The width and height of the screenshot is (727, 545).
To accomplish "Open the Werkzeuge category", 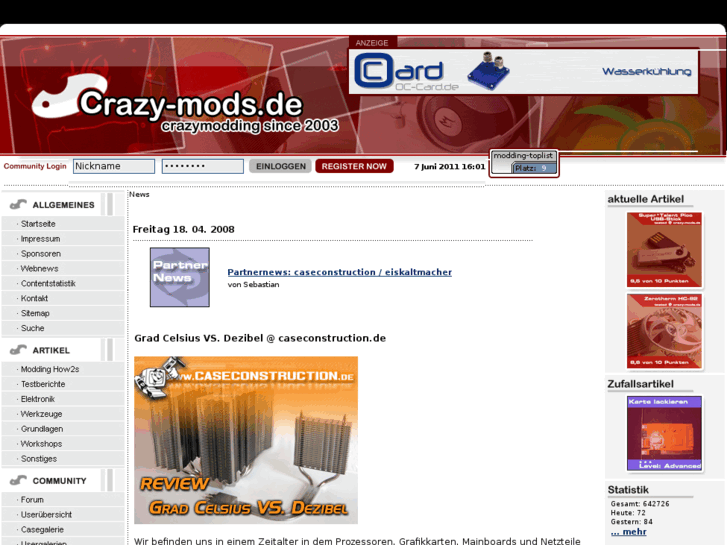I will 41,414.
